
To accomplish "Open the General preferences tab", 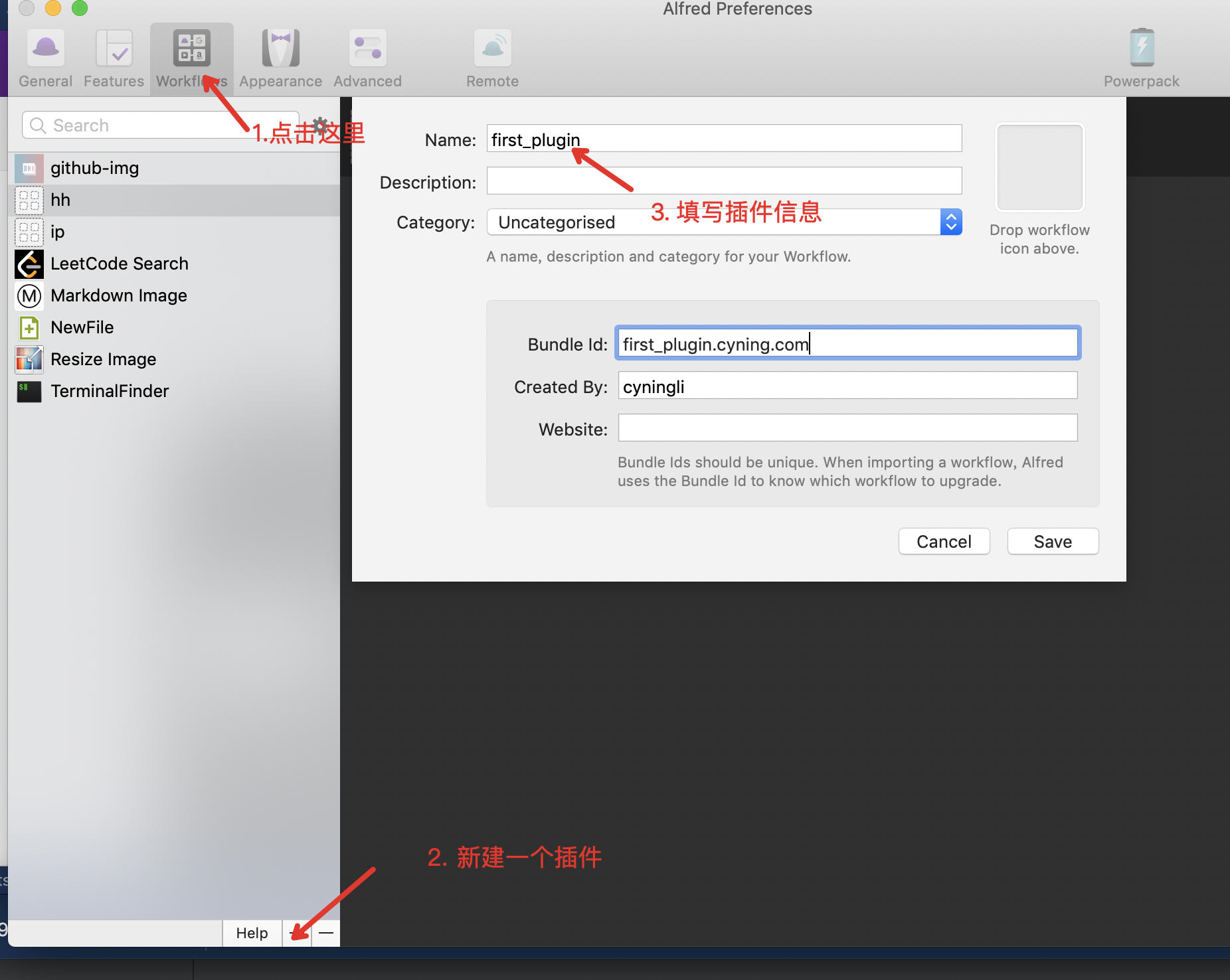I will point(45,58).
